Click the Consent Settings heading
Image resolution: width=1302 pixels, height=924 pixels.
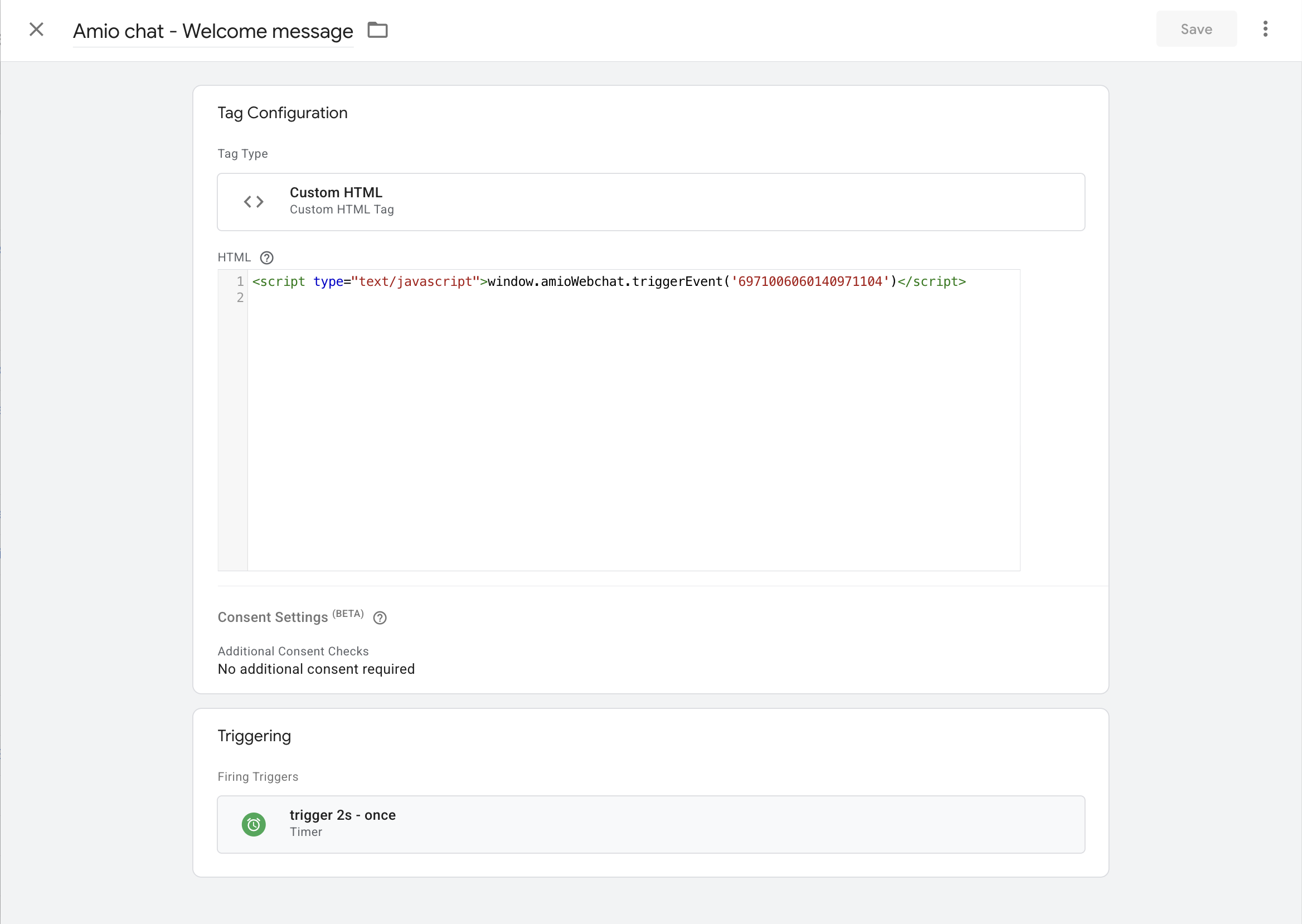coord(273,617)
